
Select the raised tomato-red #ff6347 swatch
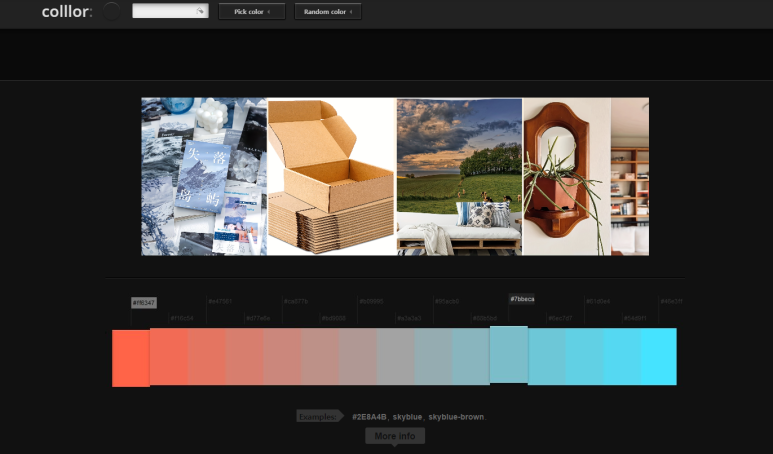(x=131, y=358)
